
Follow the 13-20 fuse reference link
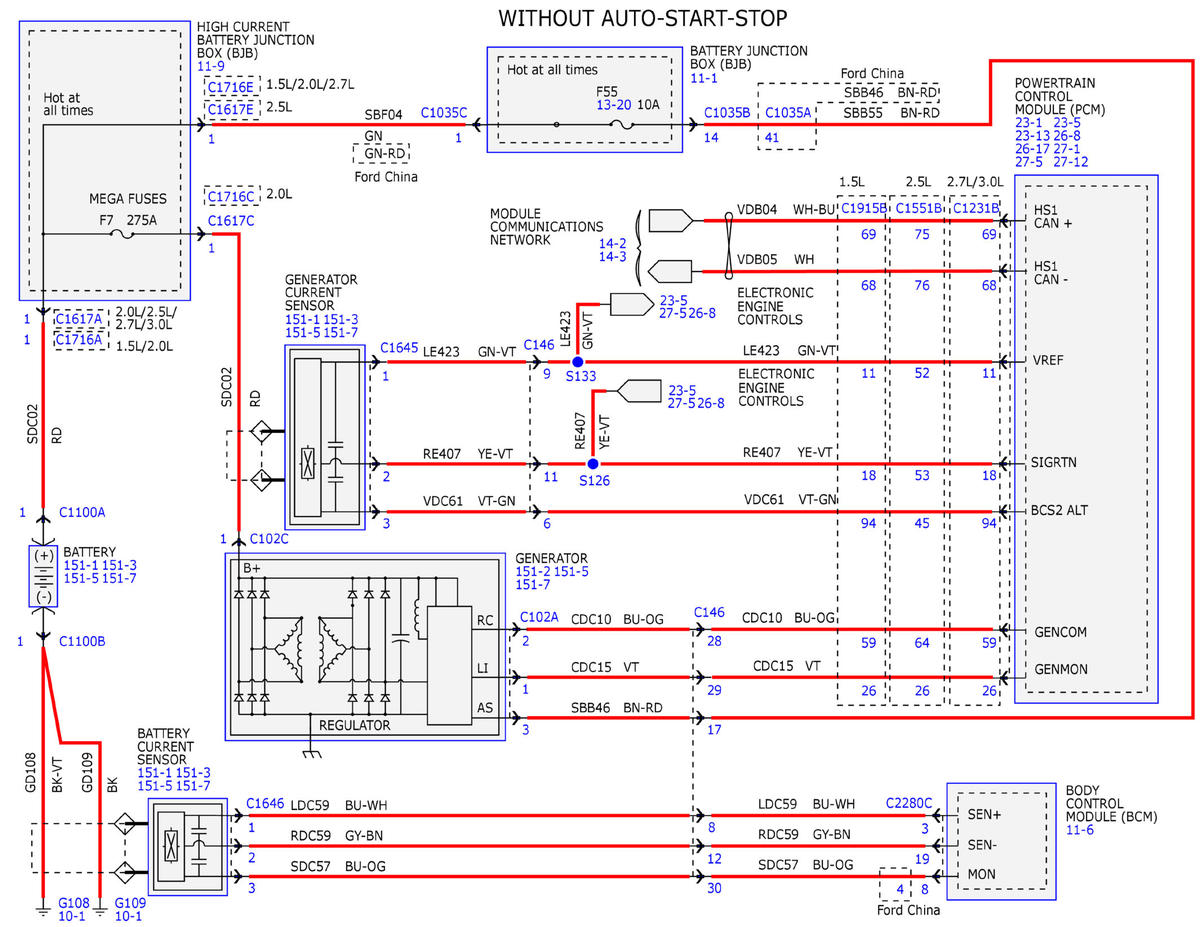coord(614,104)
